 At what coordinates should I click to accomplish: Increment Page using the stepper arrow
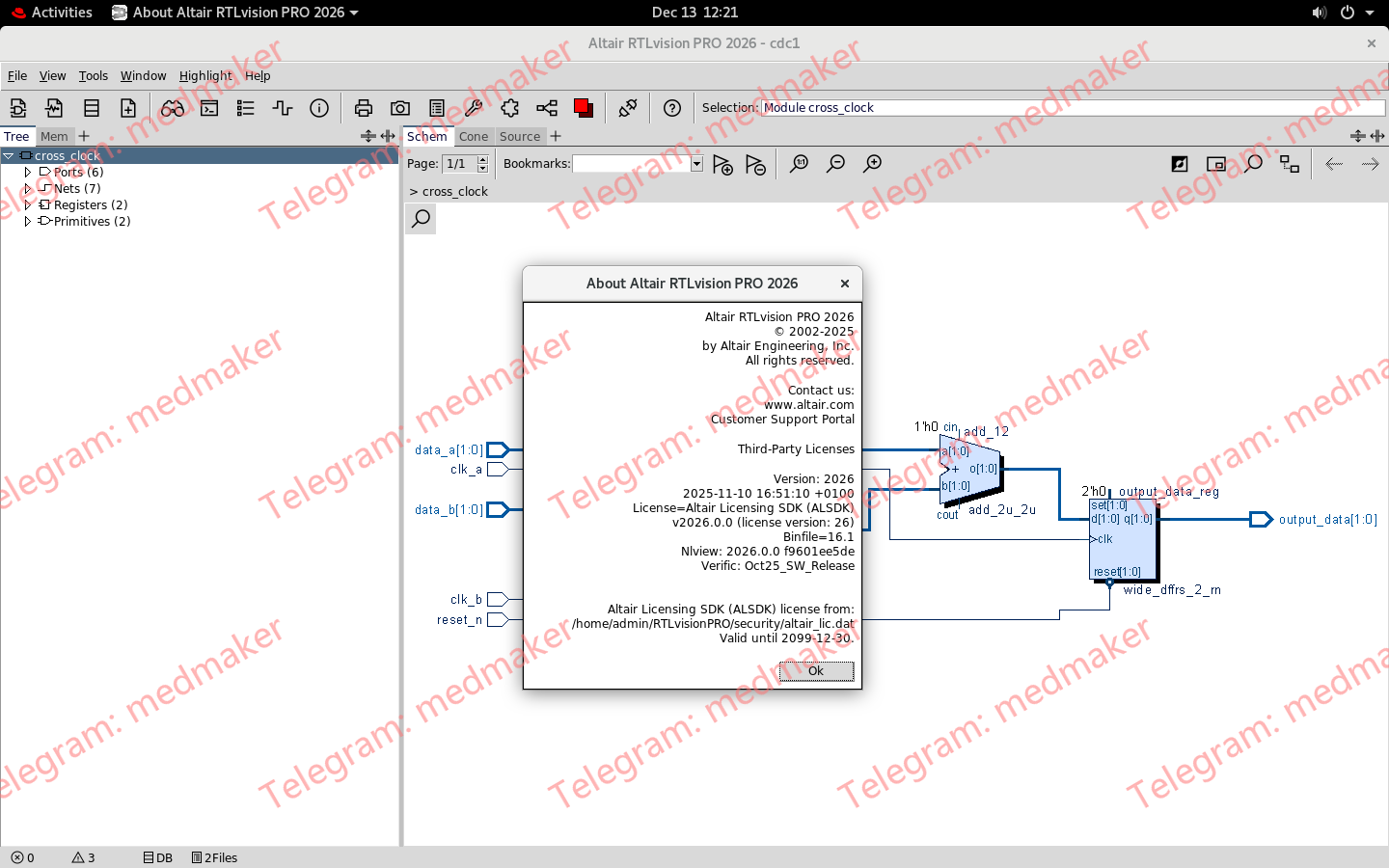tap(482, 159)
